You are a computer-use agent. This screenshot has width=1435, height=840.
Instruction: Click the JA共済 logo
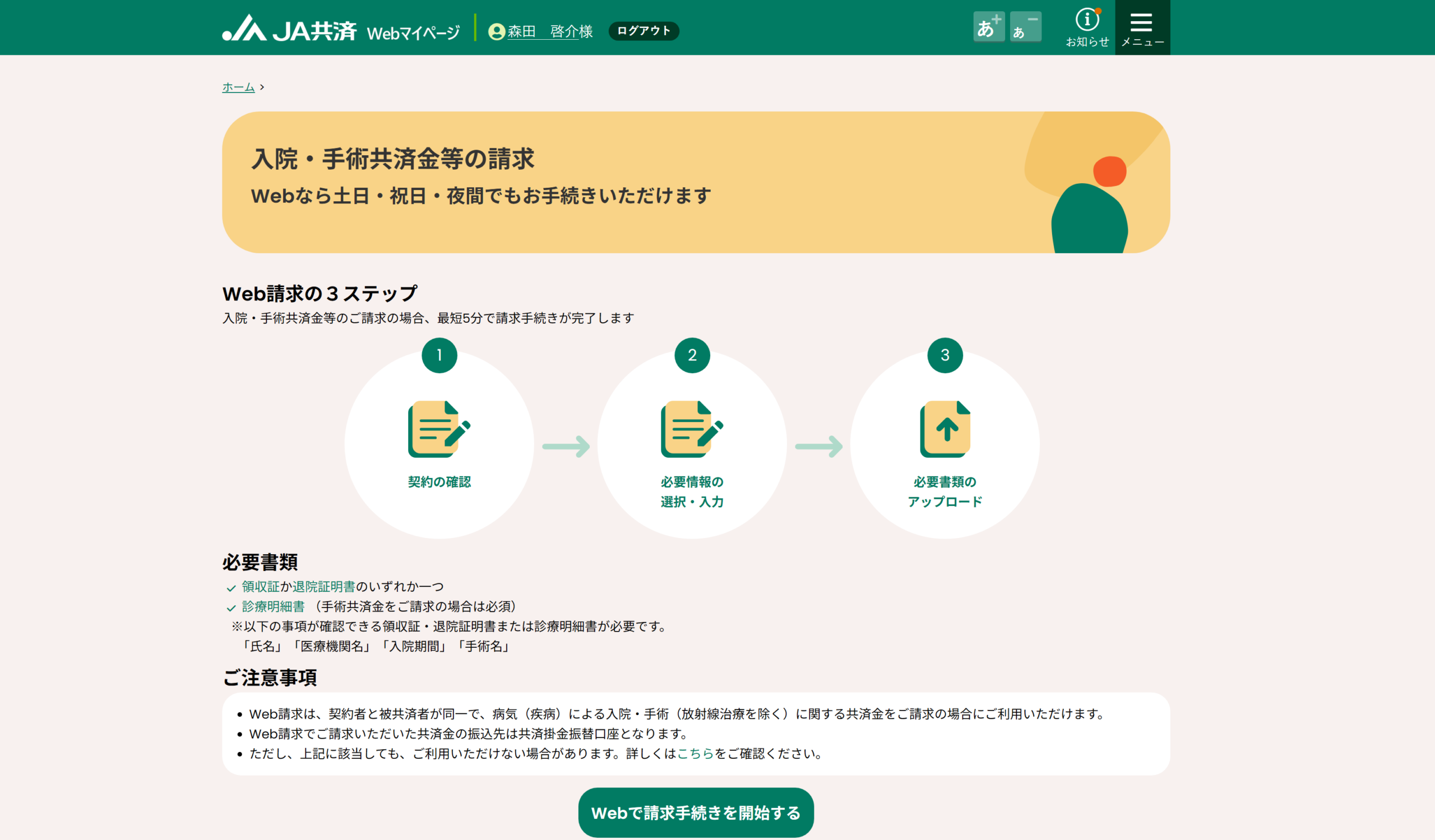click(x=289, y=29)
